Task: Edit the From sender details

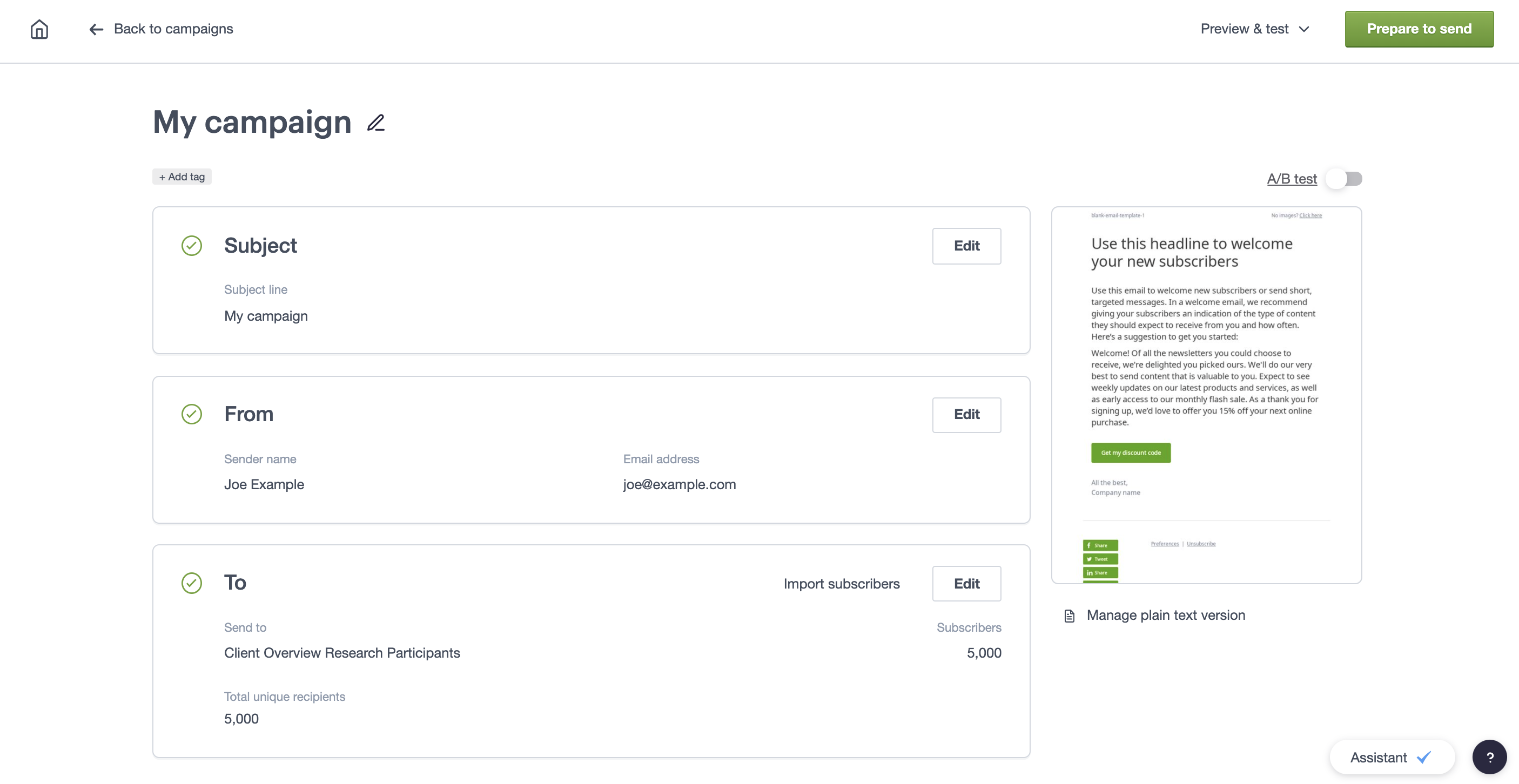Action: coord(966,414)
